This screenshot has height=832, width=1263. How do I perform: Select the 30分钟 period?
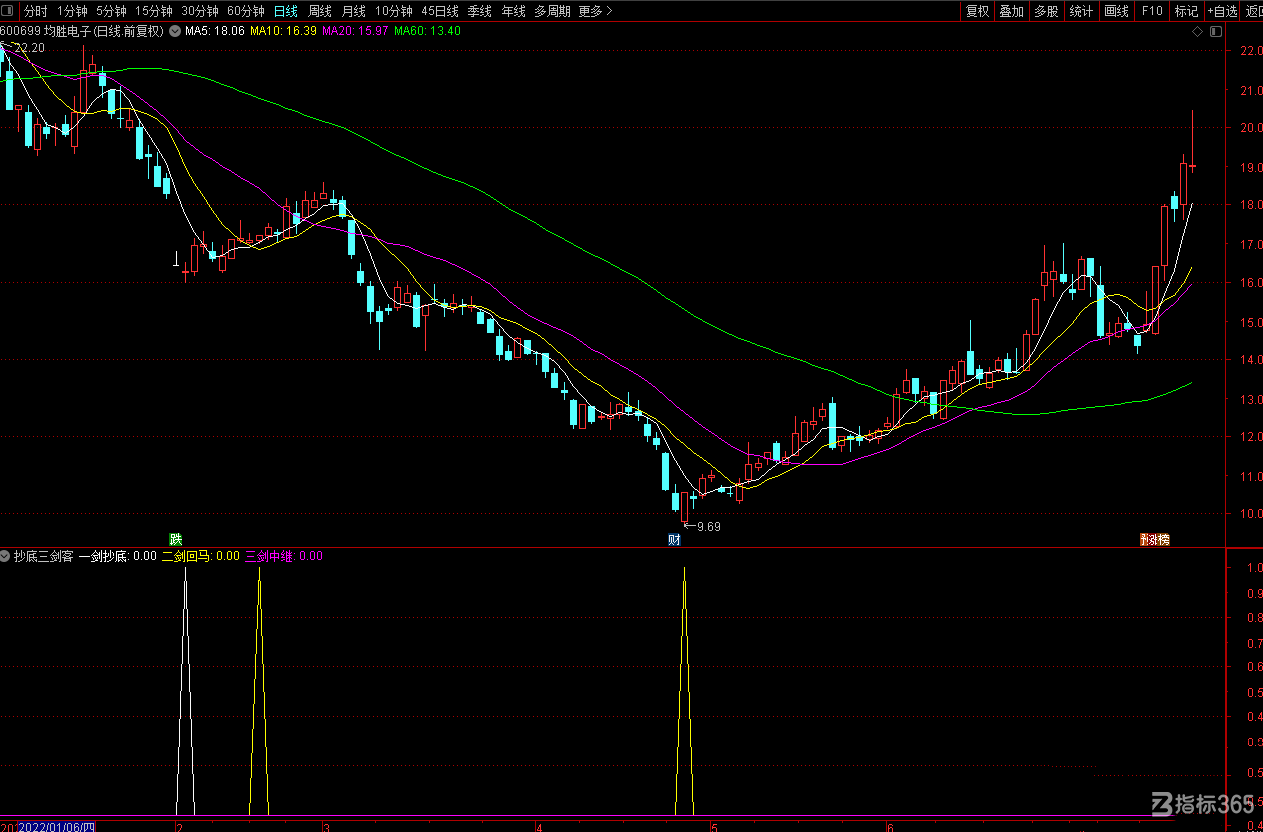point(200,11)
